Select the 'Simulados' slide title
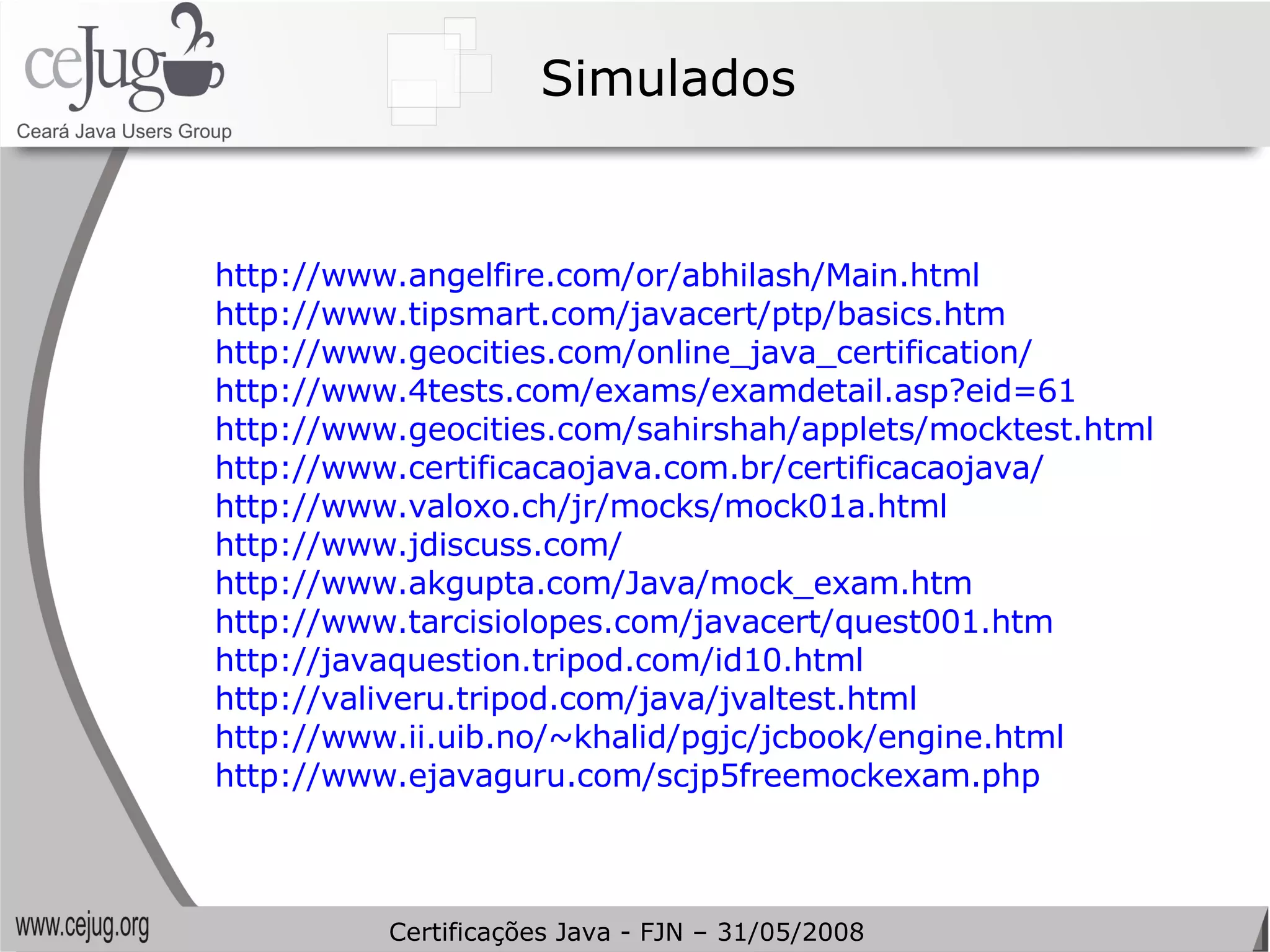1270x952 pixels. [668, 79]
